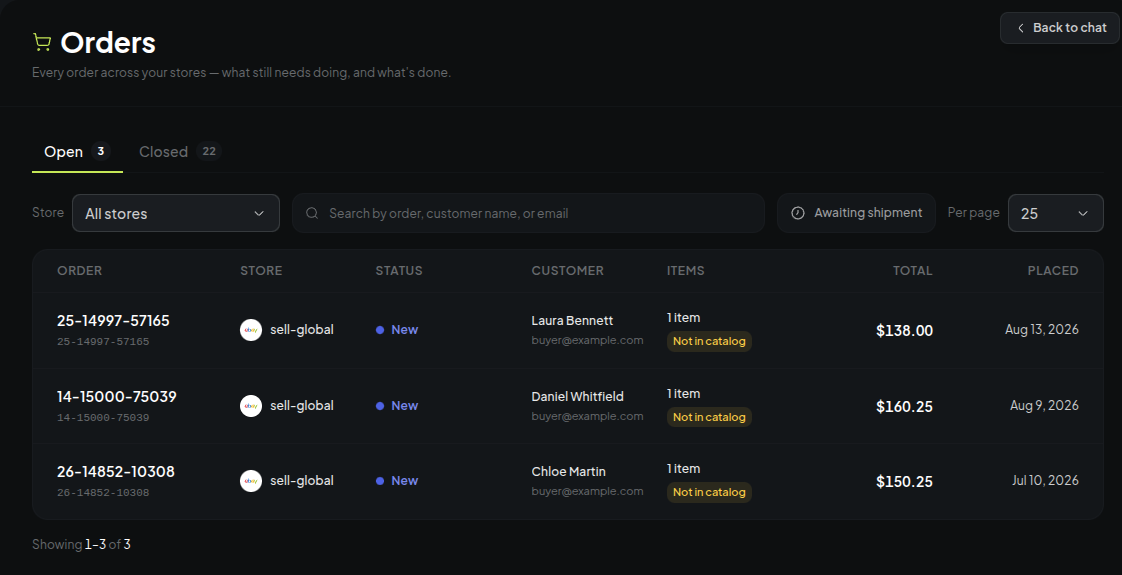Click the $160.25 total

coord(904,406)
